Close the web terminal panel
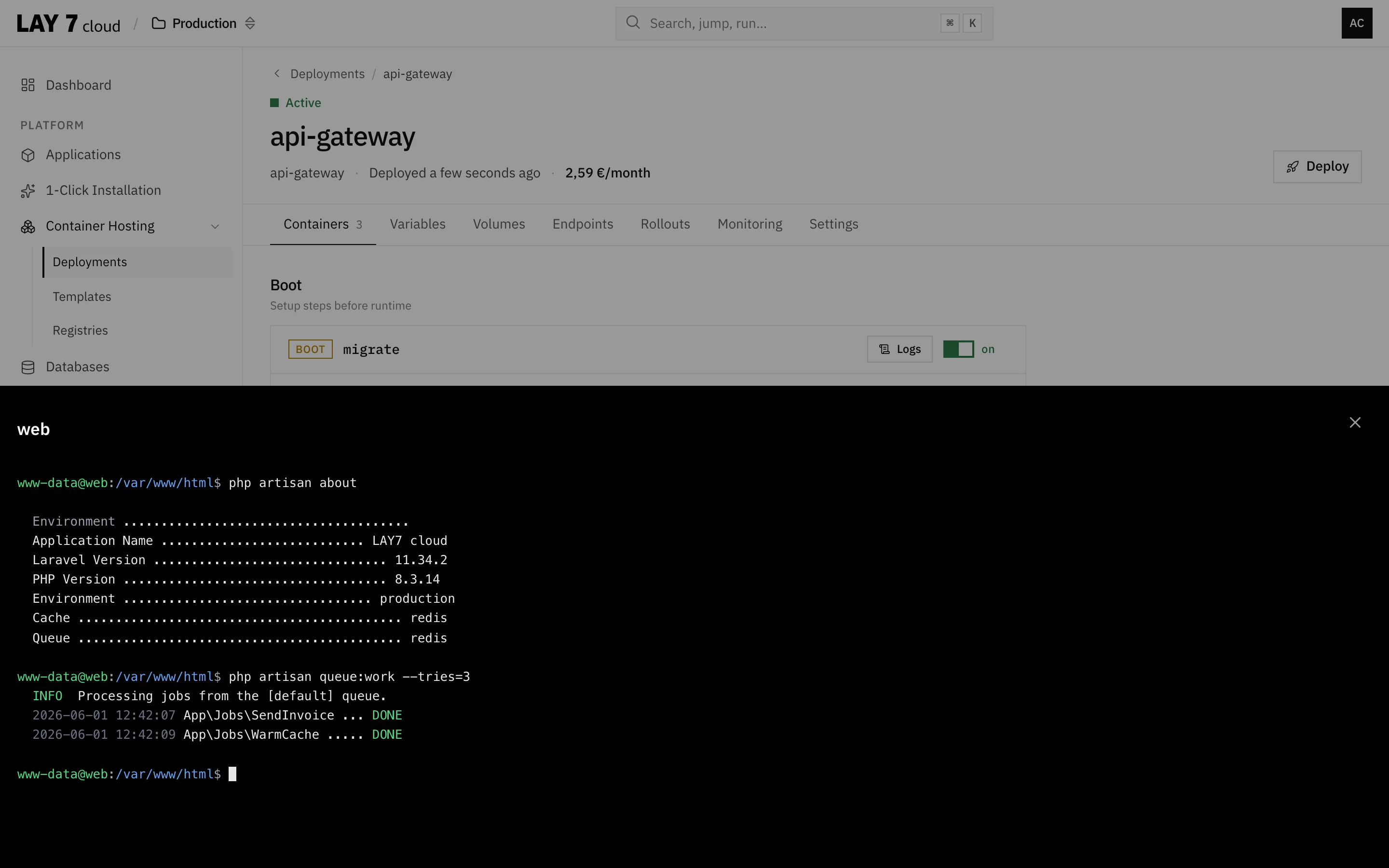1389x868 pixels. pos(1355,422)
